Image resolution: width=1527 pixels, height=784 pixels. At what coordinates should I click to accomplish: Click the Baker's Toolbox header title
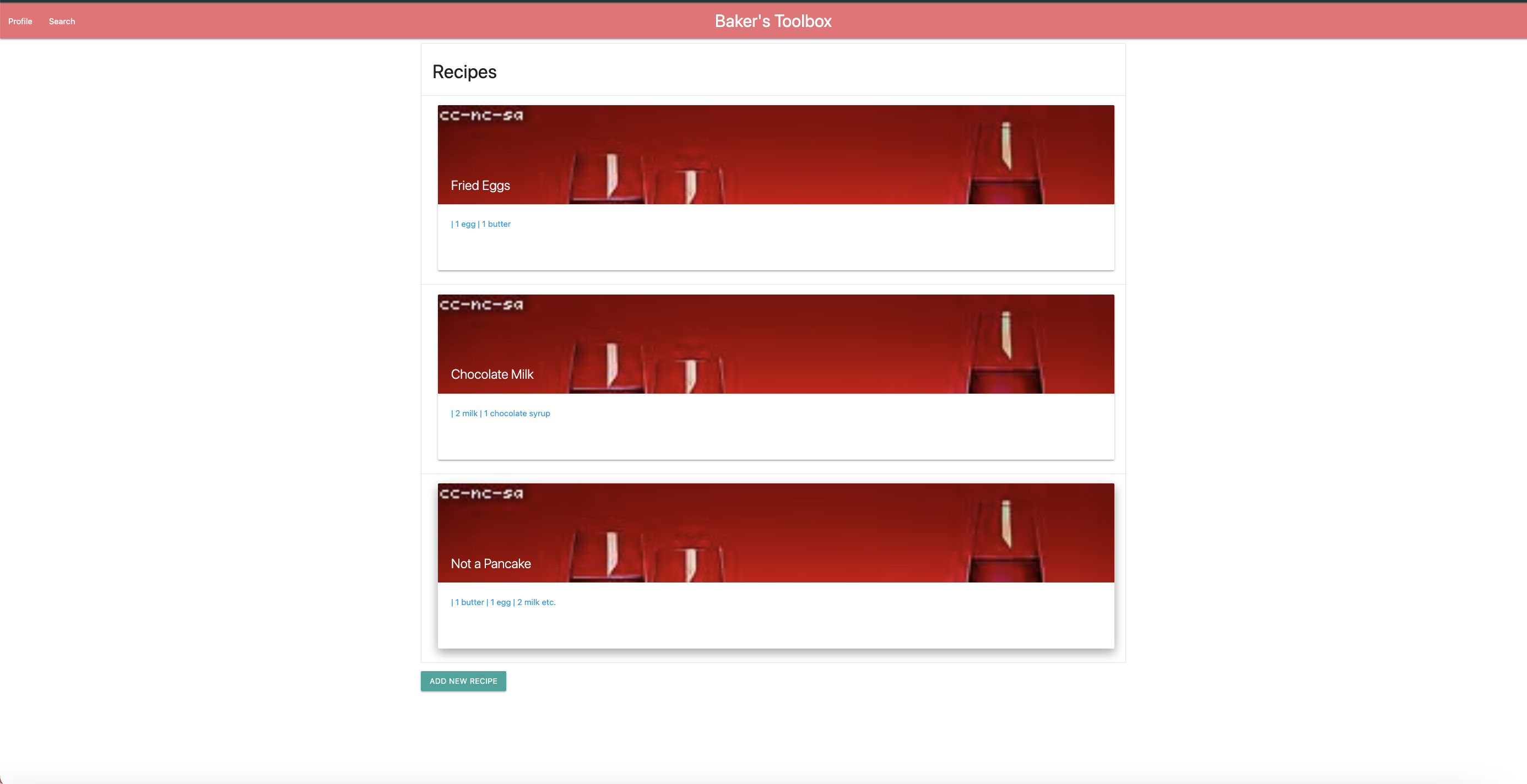click(772, 21)
